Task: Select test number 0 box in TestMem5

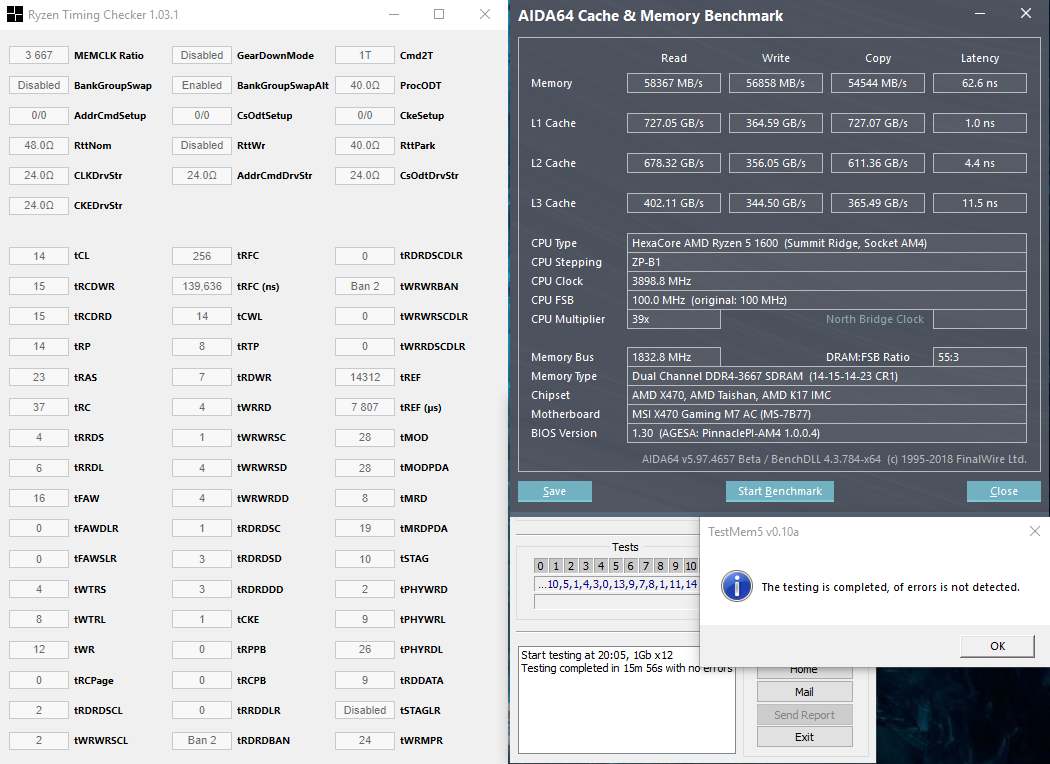Action: click(541, 566)
